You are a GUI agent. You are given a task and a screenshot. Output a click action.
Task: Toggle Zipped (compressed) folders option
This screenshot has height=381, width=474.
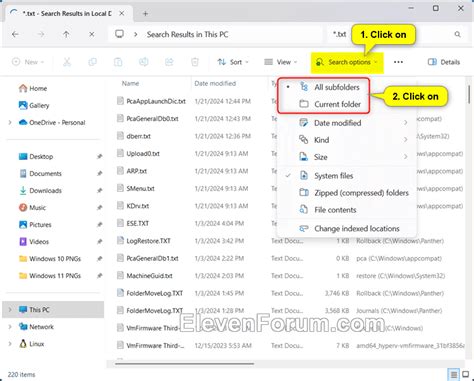pyautogui.click(x=347, y=193)
